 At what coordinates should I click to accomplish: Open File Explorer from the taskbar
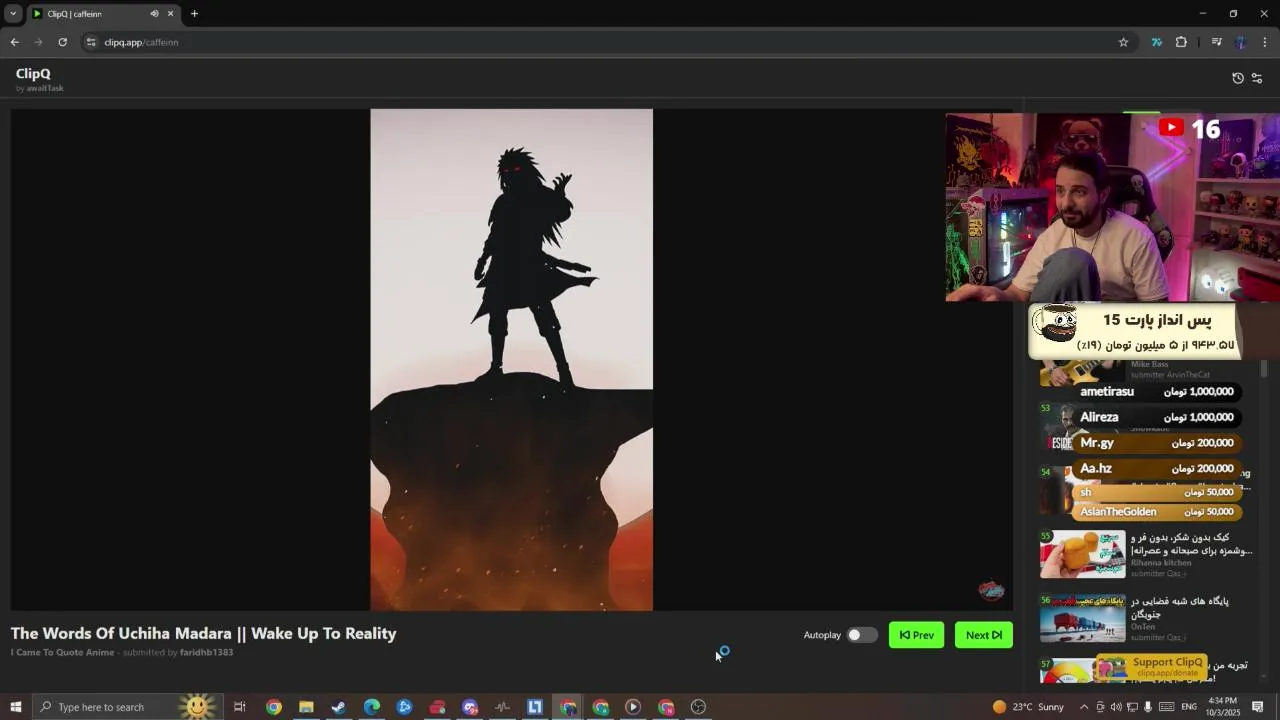click(x=306, y=707)
